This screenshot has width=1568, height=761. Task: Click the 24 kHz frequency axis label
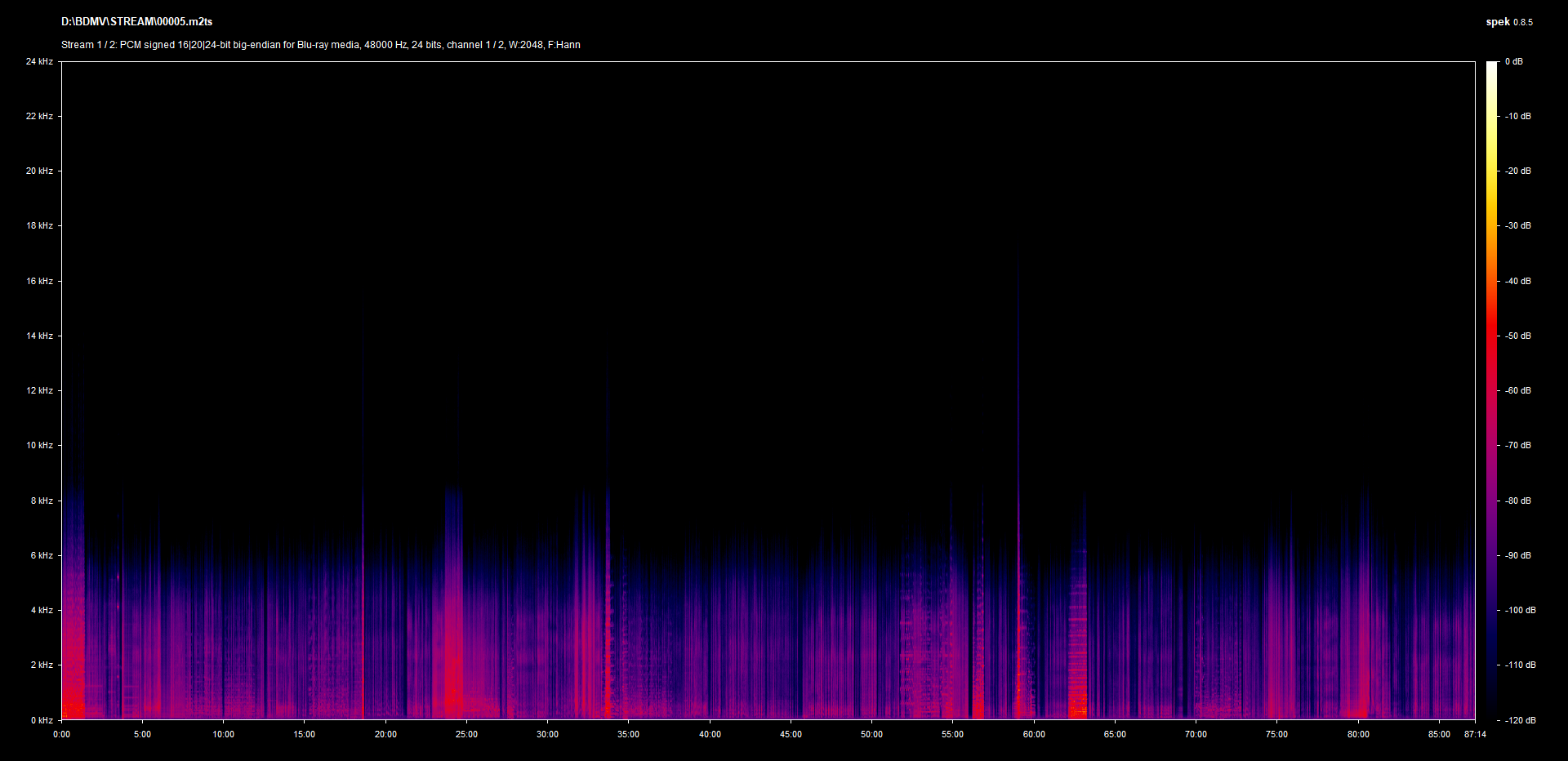[x=39, y=62]
